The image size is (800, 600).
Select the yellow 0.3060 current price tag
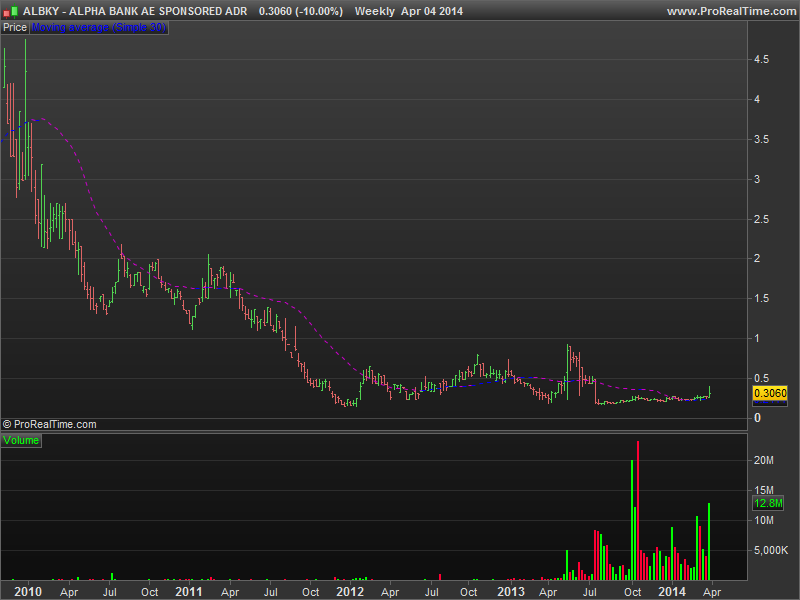click(x=769, y=394)
